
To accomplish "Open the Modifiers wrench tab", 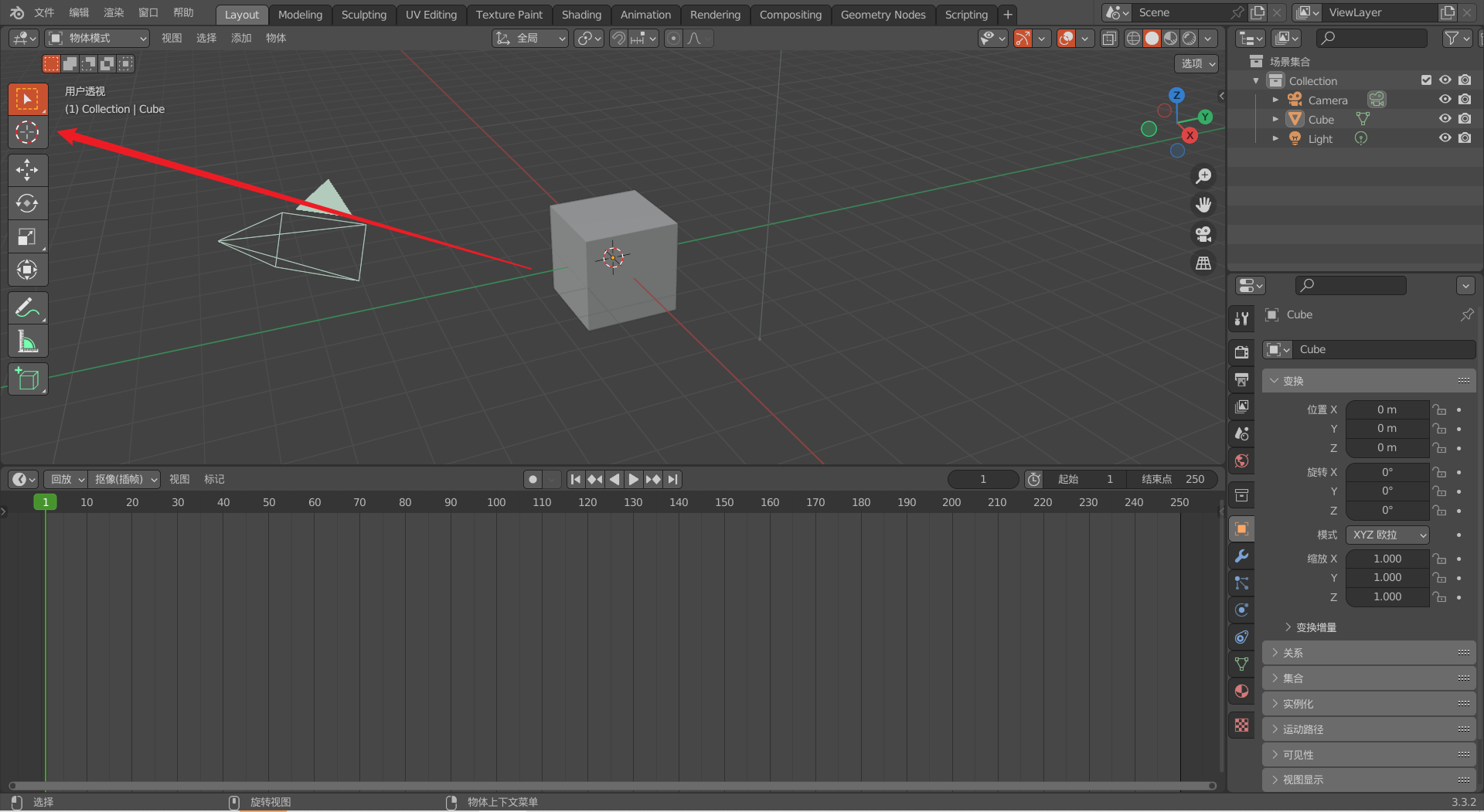I will pos(1241,555).
